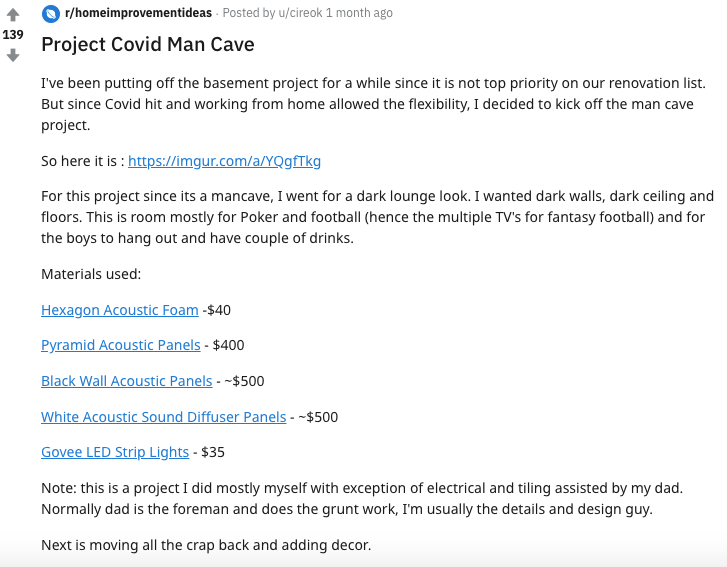Open the Black Wall Acoustic Panels link

pyautogui.click(x=127, y=381)
